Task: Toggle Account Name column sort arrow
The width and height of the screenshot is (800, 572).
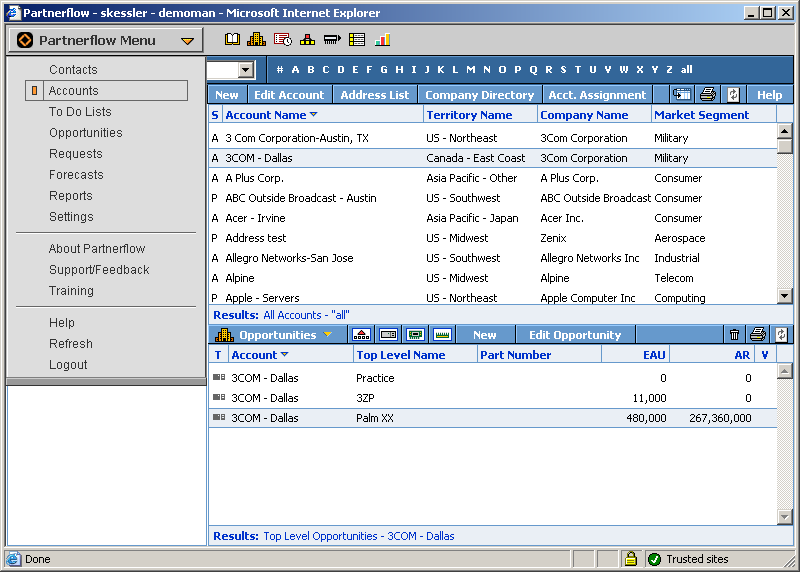Action: pyautogui.click(x=313, y=114)
